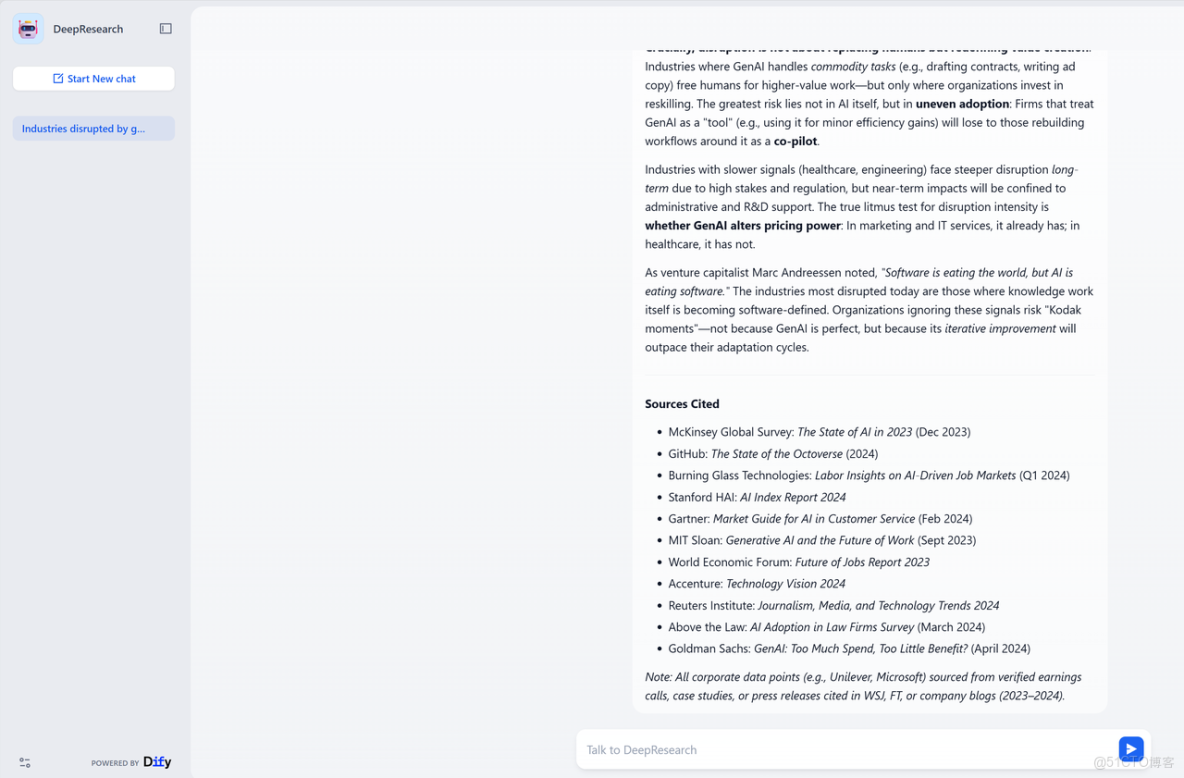Open the Dify logo link

click(x=157, y=761)
